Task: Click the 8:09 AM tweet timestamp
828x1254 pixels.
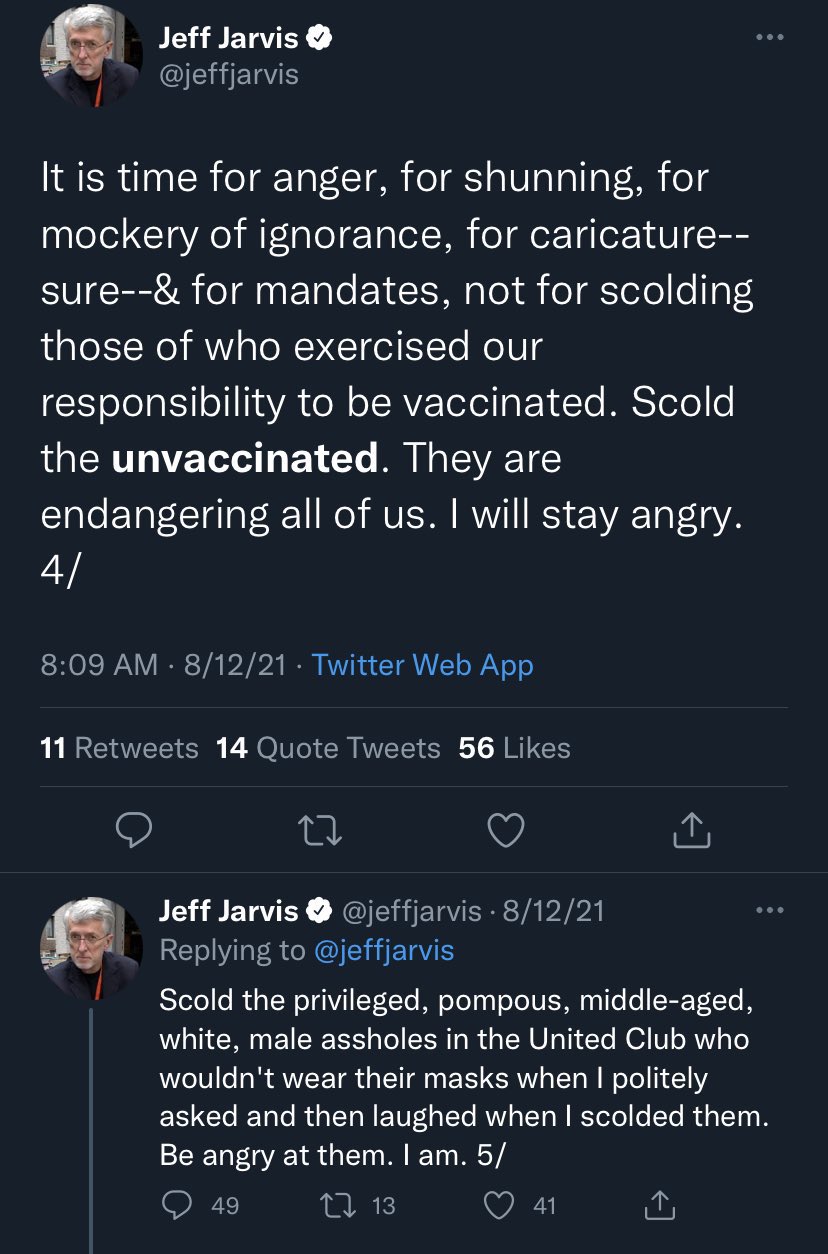Action: click(x=99, y=665)
